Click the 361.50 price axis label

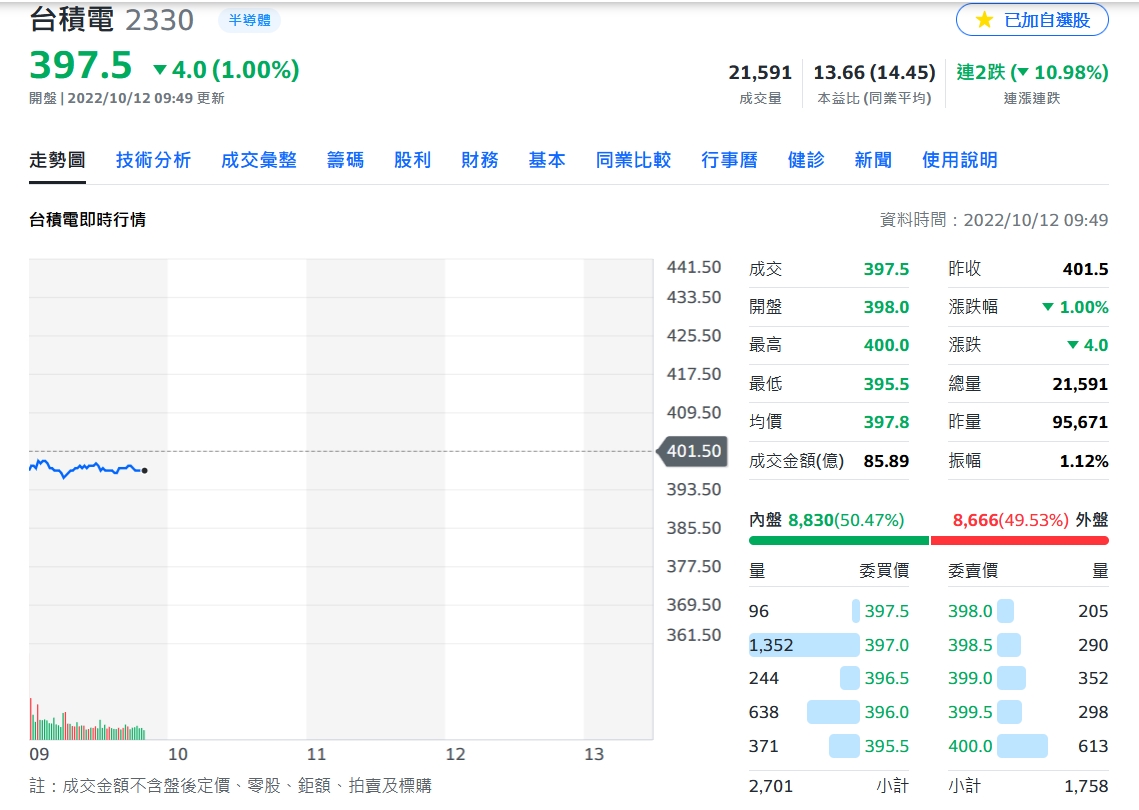tap(694, 635)
